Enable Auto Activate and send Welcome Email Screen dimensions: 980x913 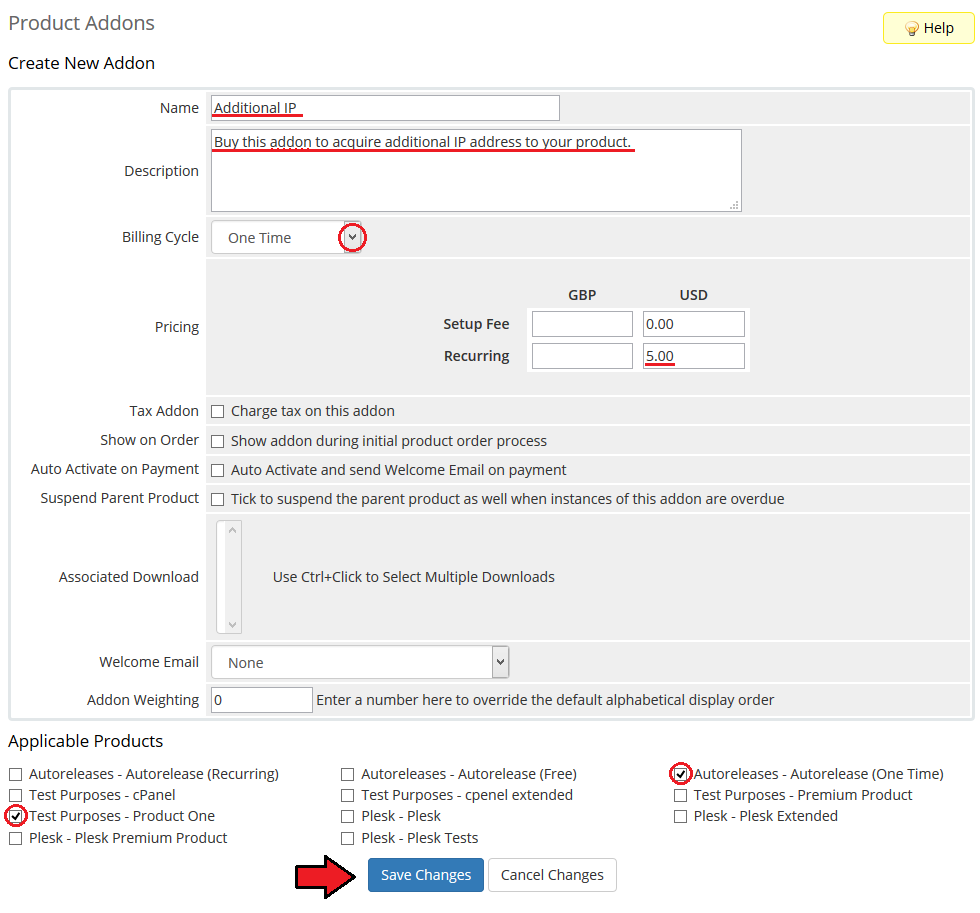coord(218,470)
